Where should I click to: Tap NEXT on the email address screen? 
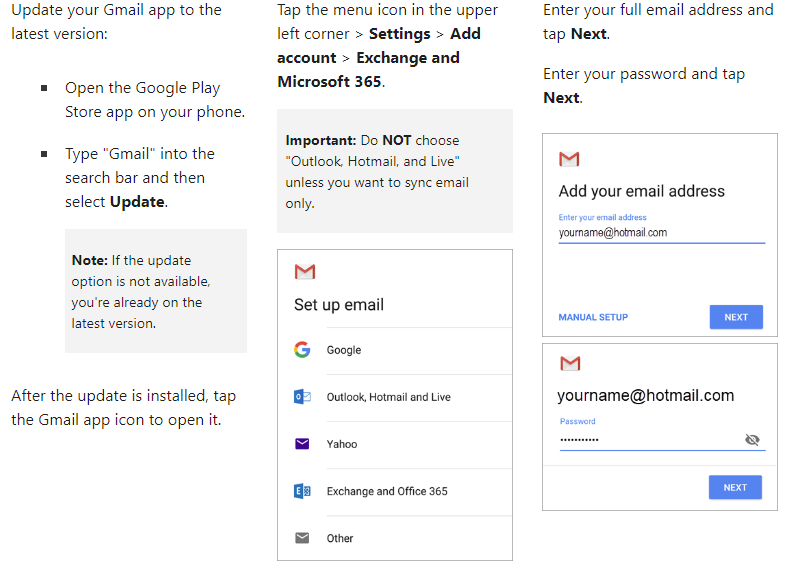[736, 317]
